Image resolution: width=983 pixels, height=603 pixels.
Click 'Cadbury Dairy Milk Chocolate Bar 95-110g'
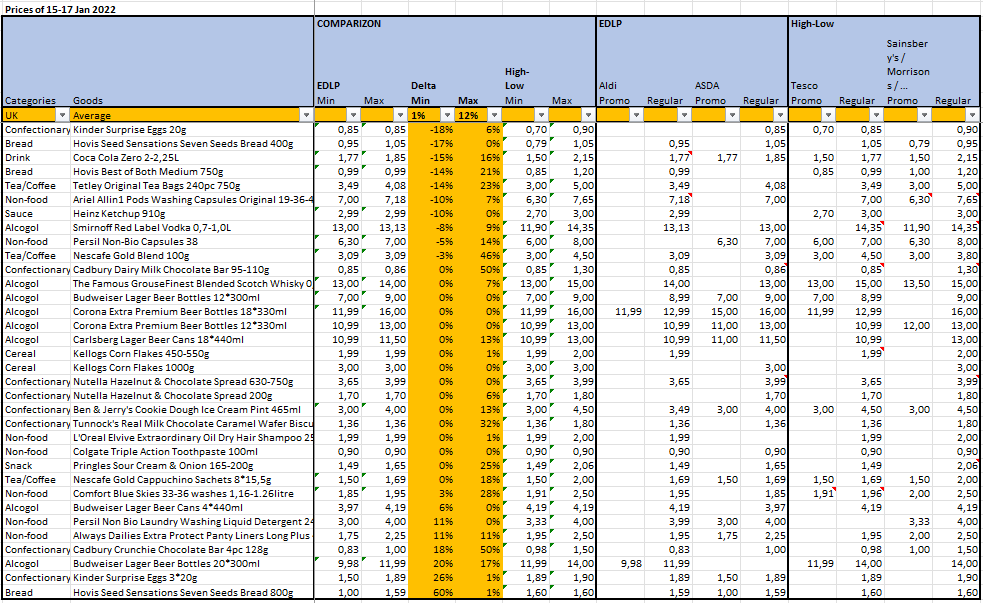(x=171, y=270)
